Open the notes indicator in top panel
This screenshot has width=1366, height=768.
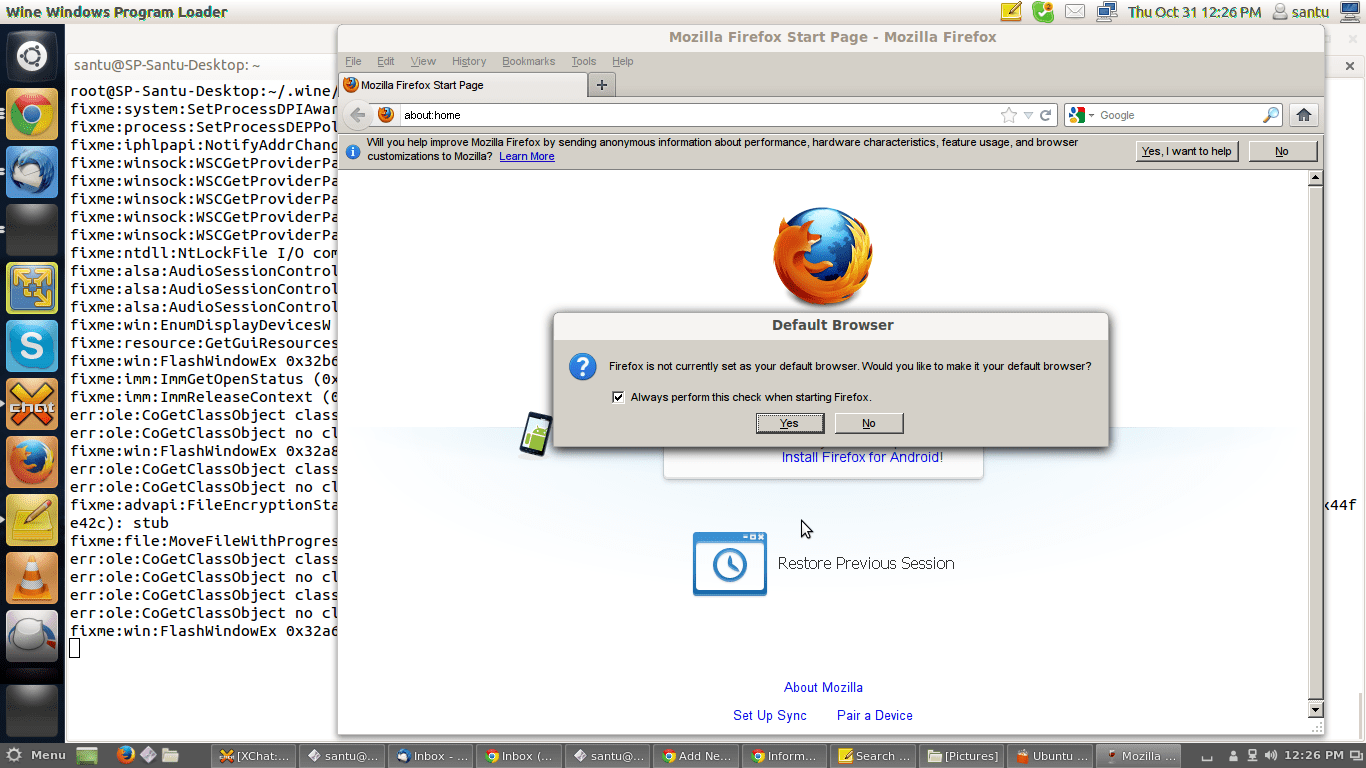click(1011, 12)
